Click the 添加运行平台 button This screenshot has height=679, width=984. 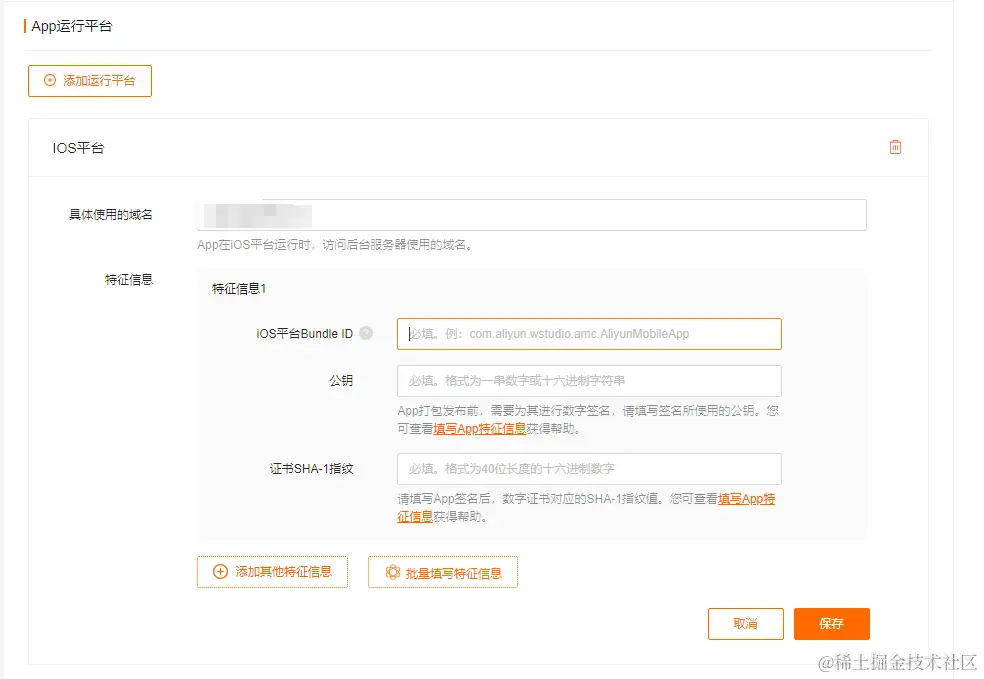coord(90,81)
